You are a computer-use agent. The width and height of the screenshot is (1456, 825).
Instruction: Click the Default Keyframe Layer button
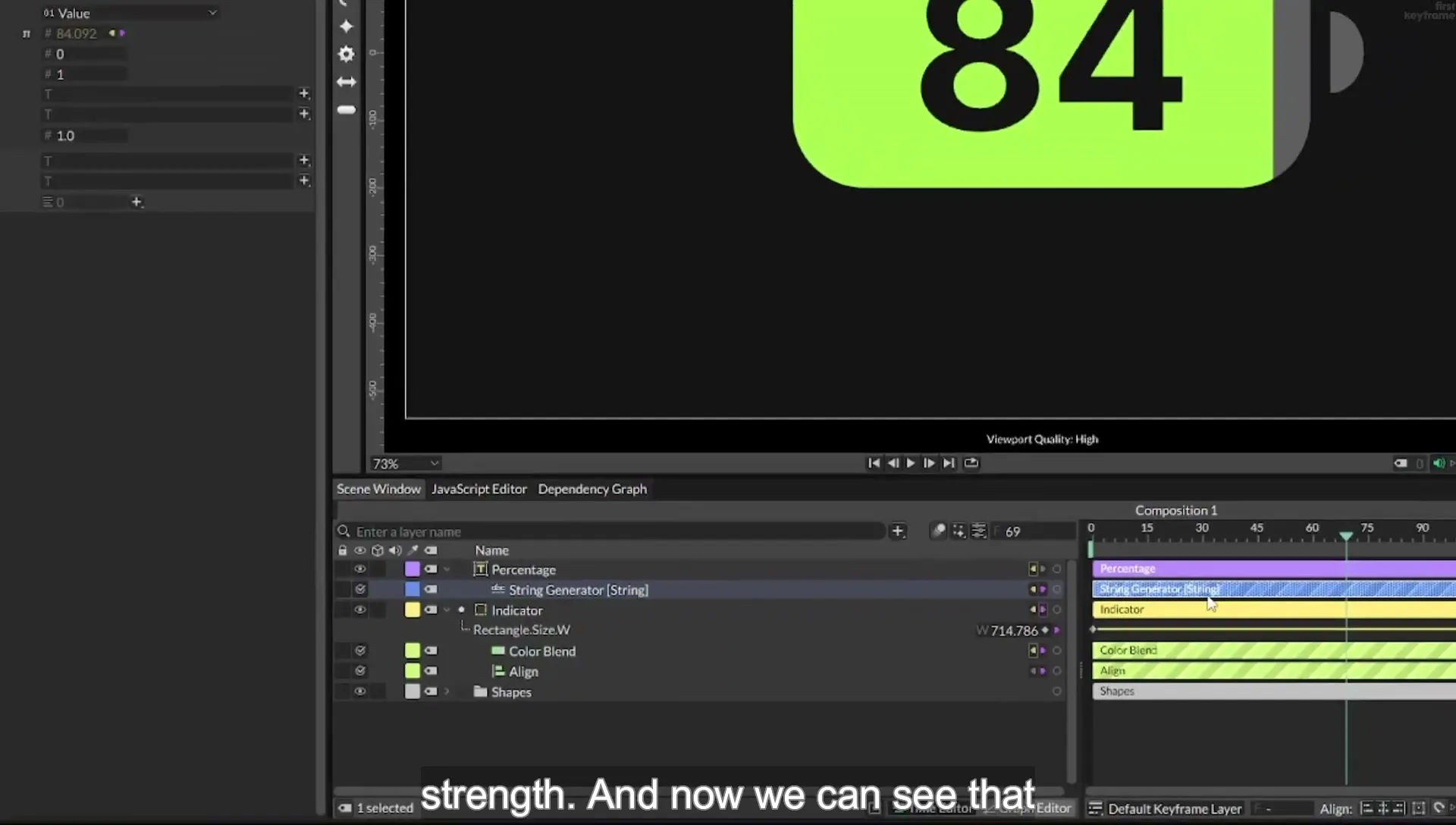pyautogui.click(x=1175, y=809)
